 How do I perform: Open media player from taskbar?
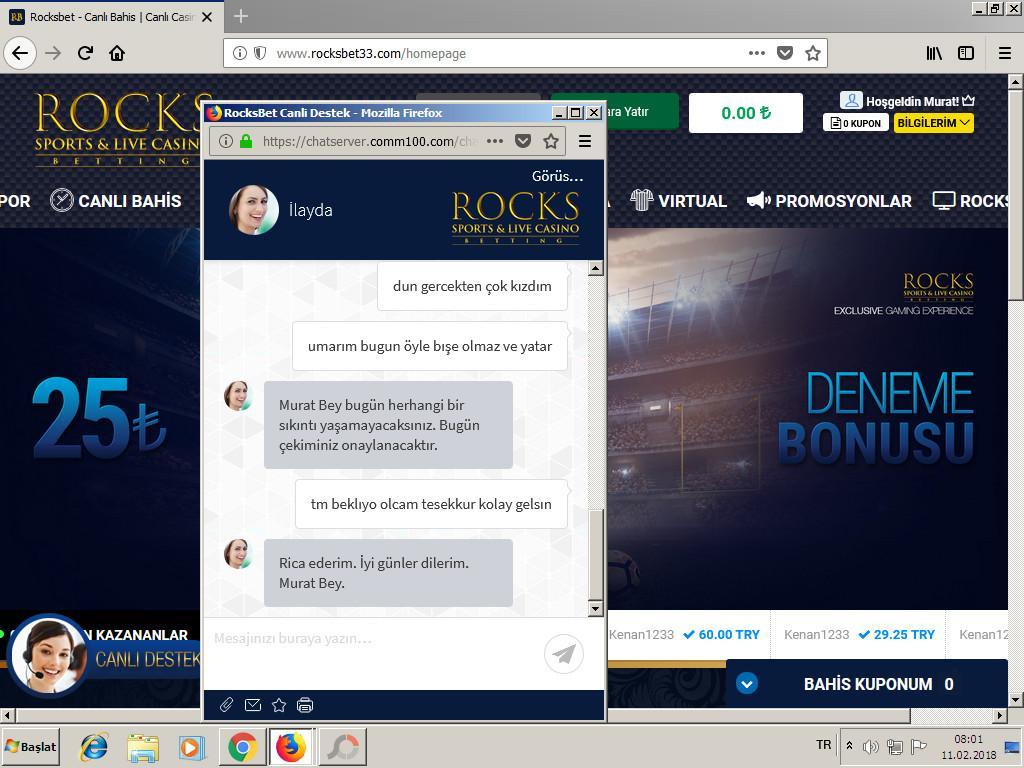(x=192, y=747)
